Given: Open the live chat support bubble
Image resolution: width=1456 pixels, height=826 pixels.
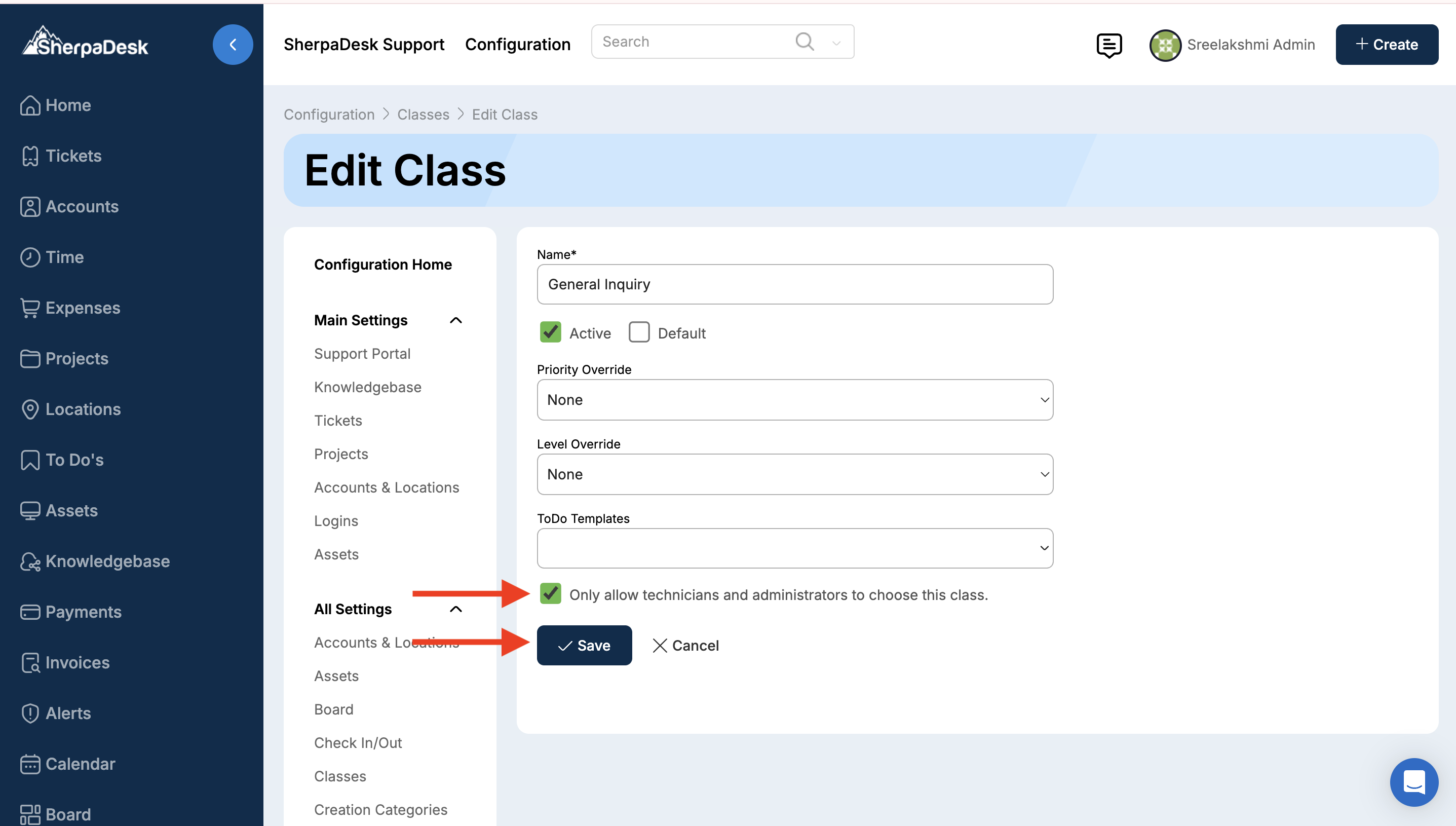Looking at the screenshot, I should [1413, 782].
